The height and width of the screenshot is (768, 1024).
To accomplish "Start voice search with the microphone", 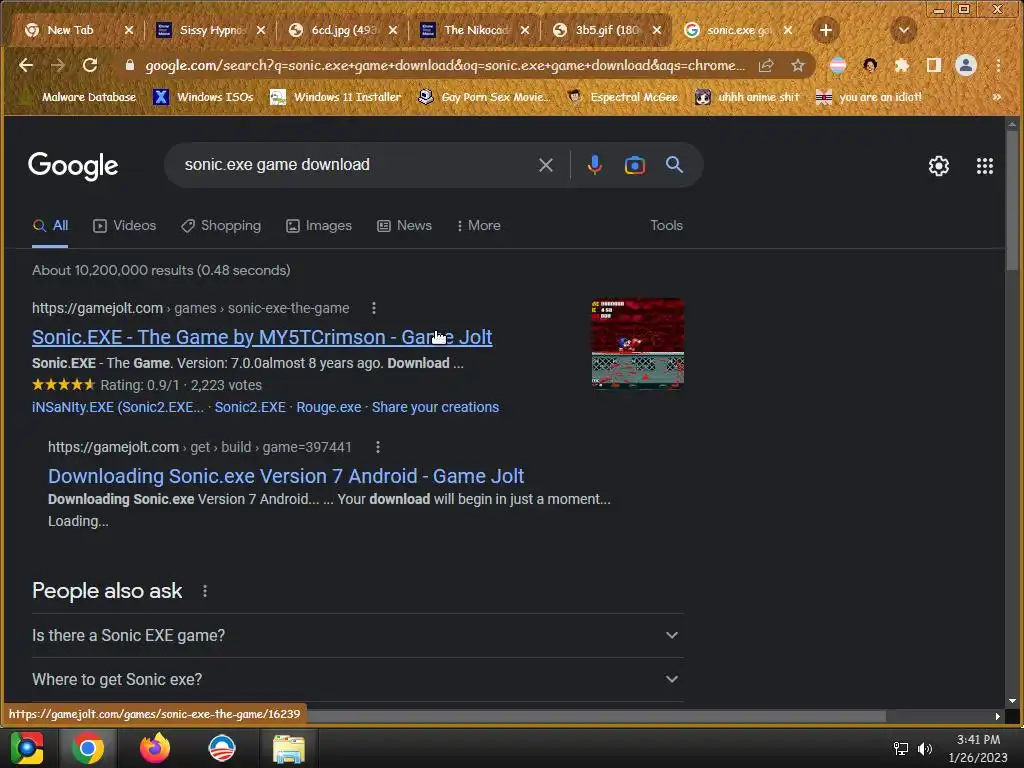I will (x=594, y=165).
